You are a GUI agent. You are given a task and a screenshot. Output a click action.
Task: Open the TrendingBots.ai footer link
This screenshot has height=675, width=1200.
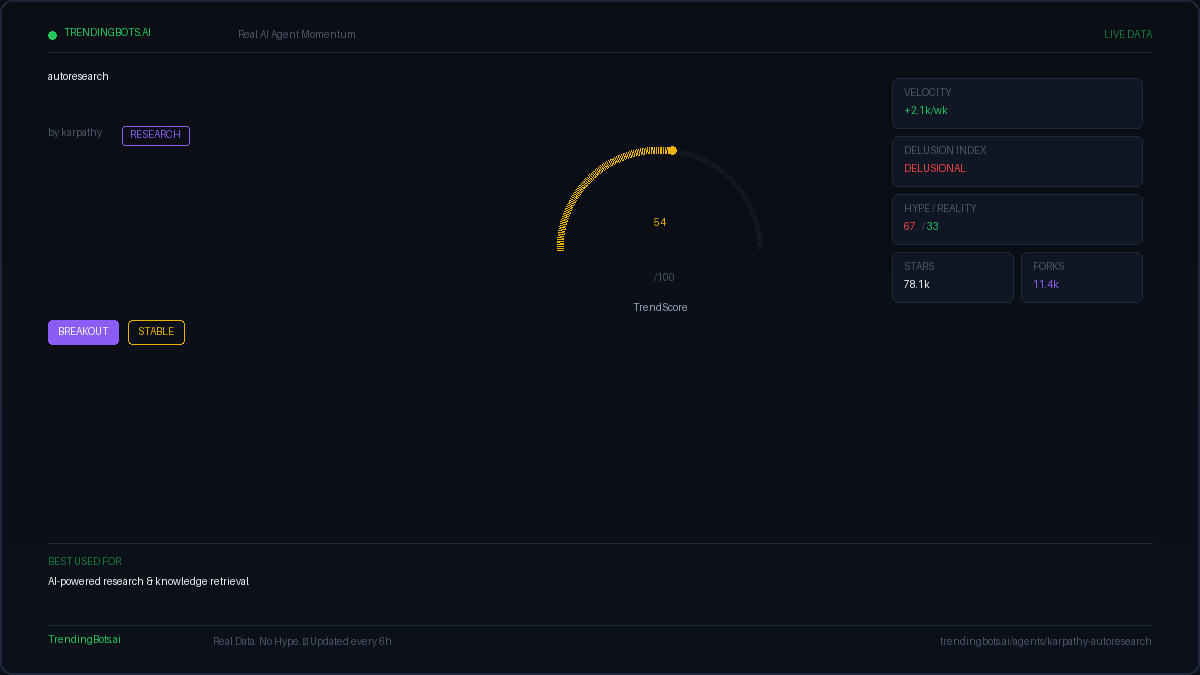point(84,640)
